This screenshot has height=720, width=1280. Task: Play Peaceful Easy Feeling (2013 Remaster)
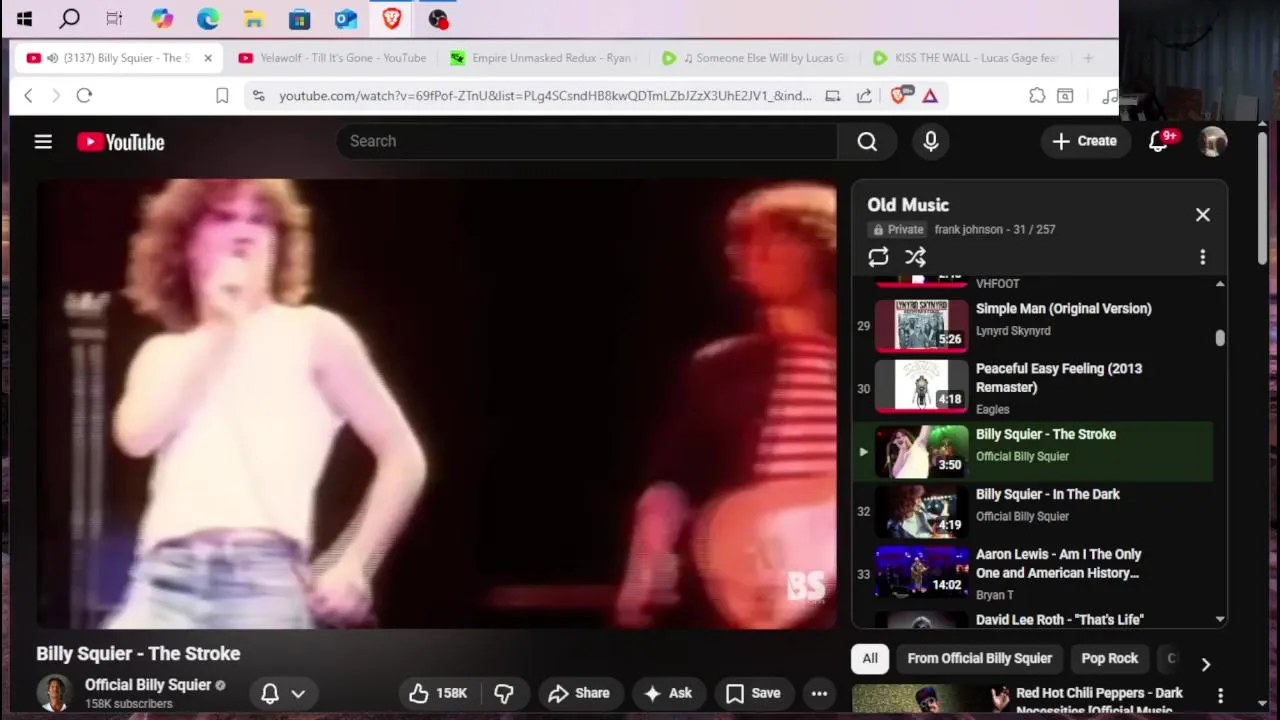point(1033,388)
